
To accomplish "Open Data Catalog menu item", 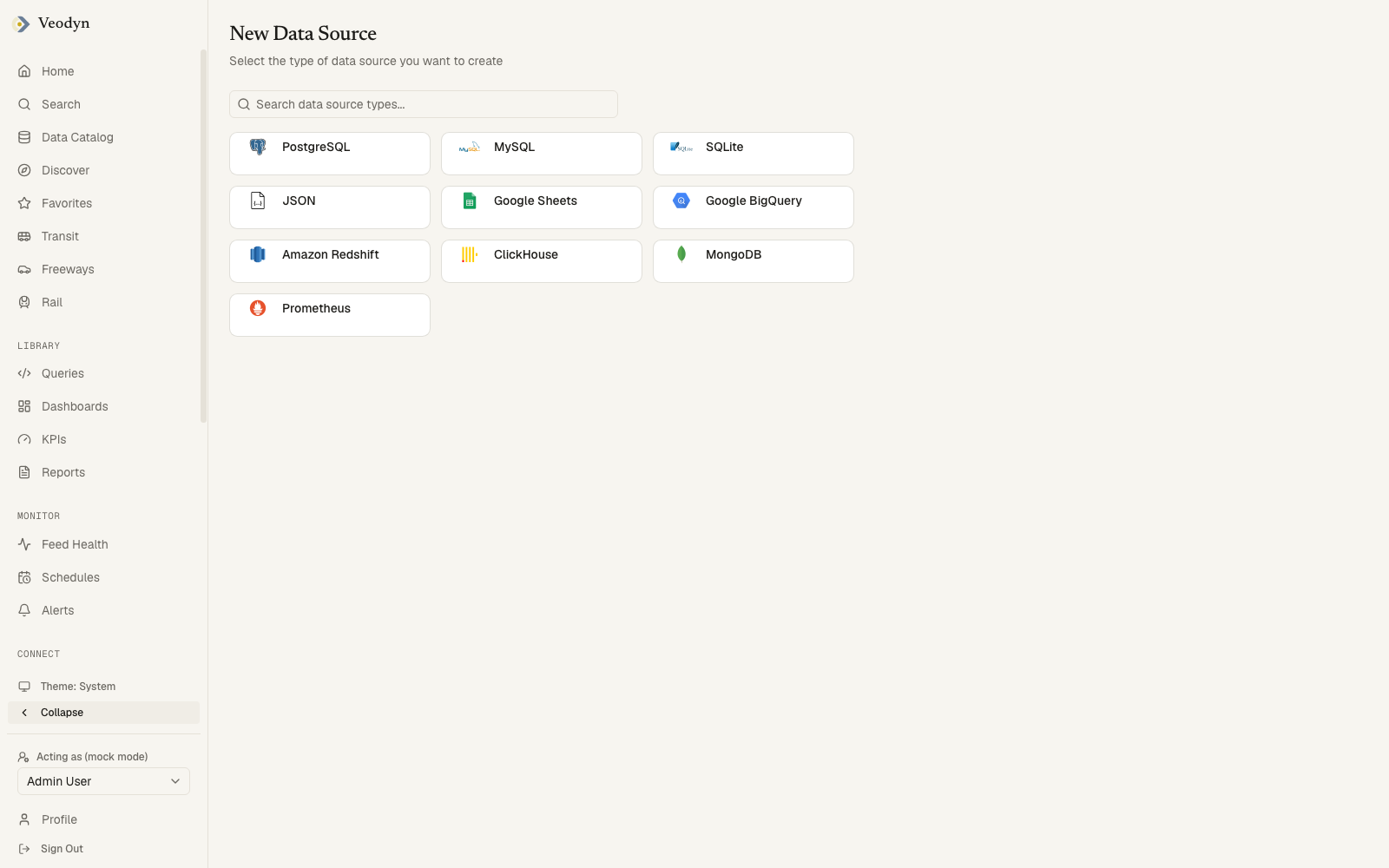I will click(103, 137).
